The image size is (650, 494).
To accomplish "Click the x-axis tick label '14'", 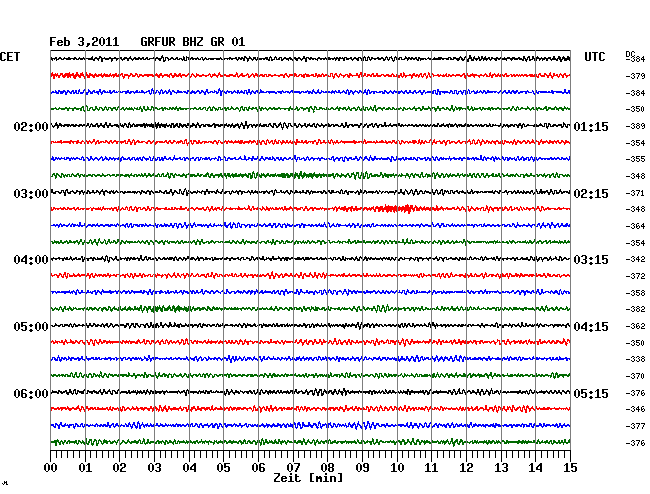I will point(535,468).
